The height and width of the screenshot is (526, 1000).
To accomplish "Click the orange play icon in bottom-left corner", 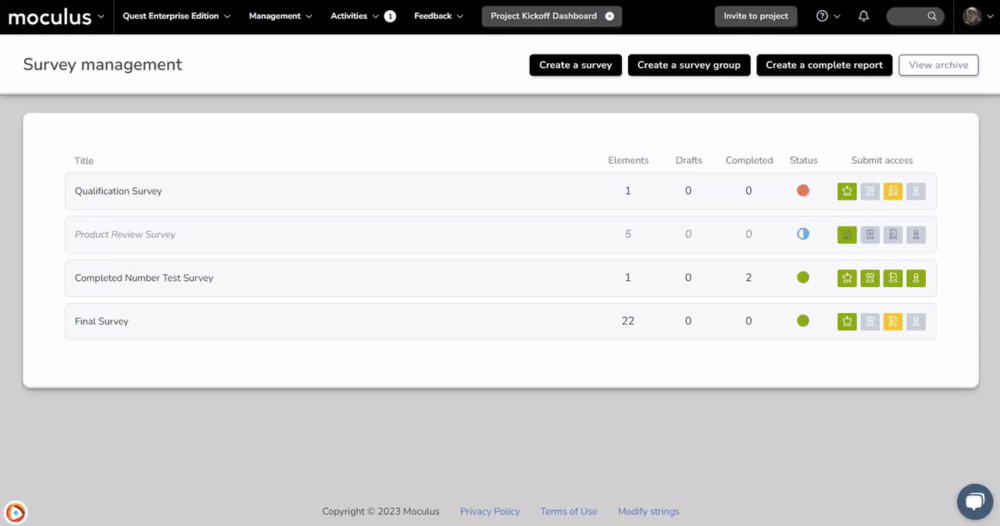I will tap(15, 512).
